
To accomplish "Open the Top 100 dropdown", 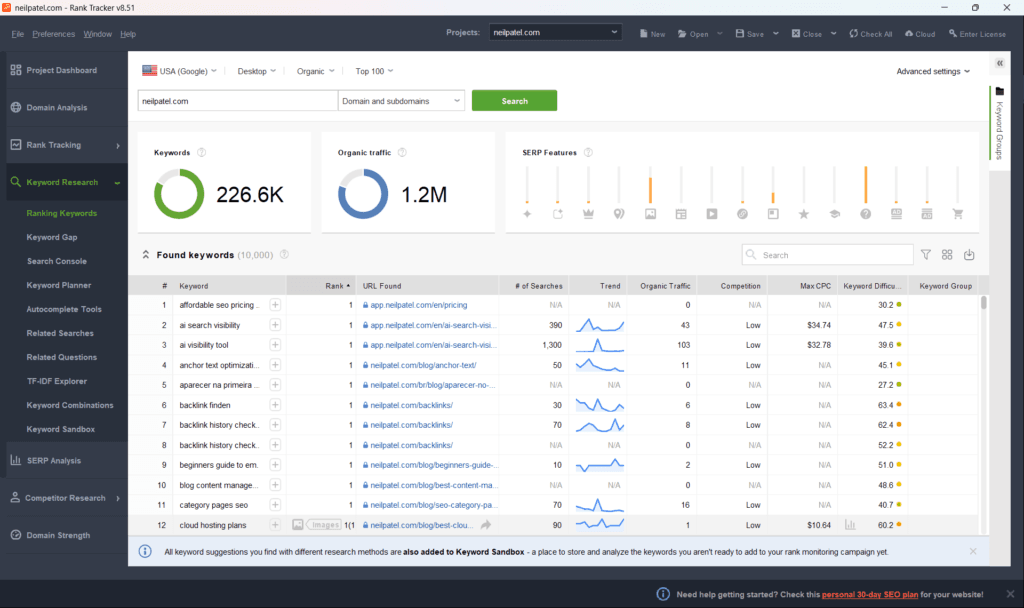I will [374, 71].
